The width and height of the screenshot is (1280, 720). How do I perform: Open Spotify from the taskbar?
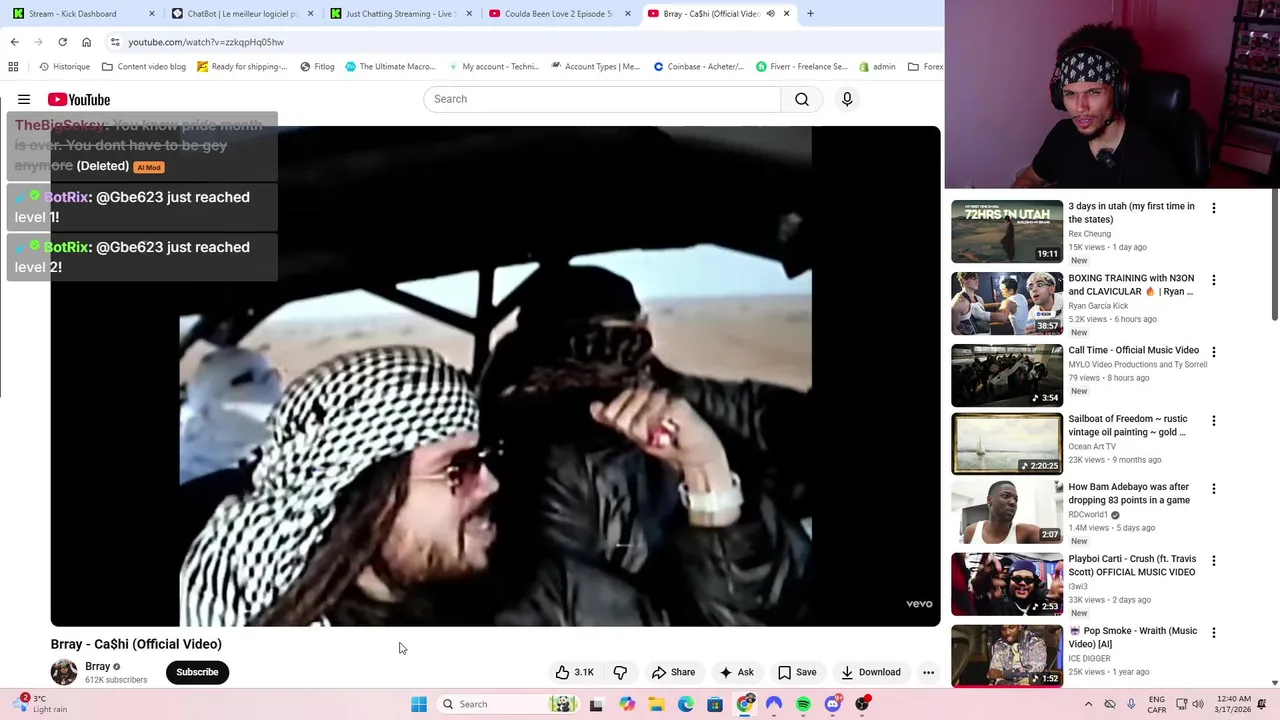[x=803, y=704]
